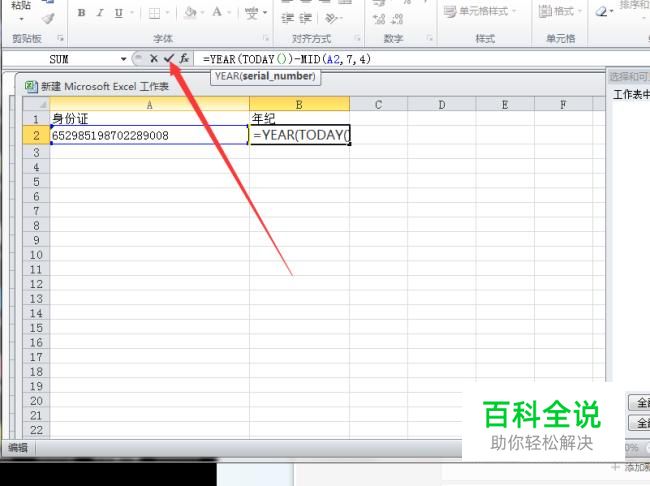Select row 10 header
The image size is (650, 486).
(36, 255)
